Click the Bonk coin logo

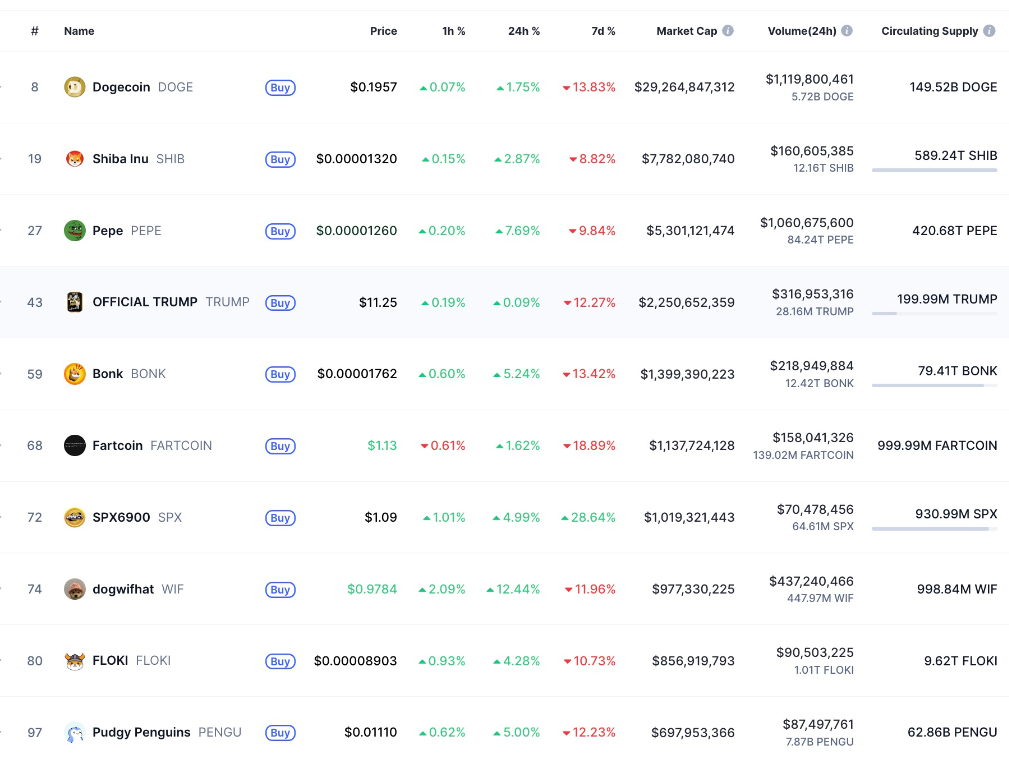75,374
